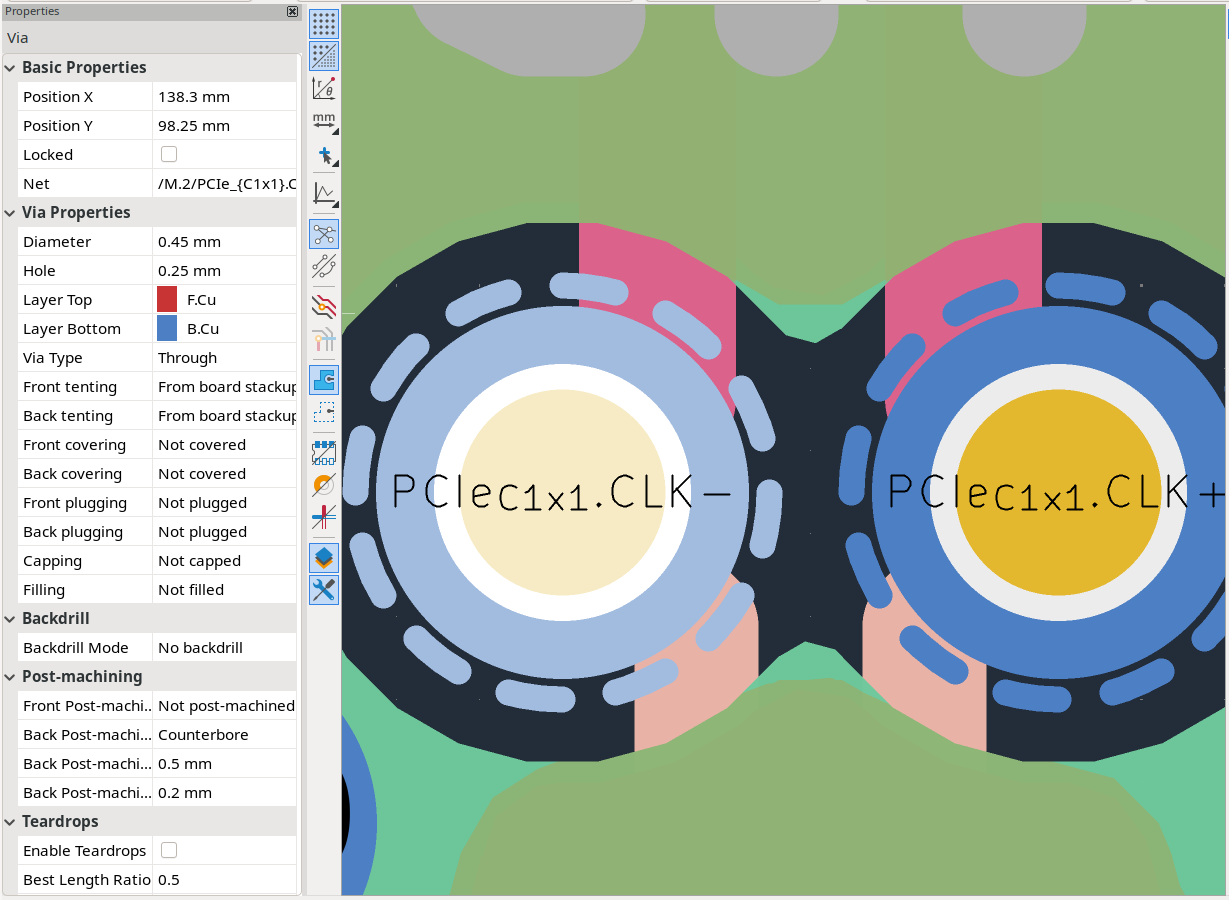Close the Properties panel

(x=292, y=11)
